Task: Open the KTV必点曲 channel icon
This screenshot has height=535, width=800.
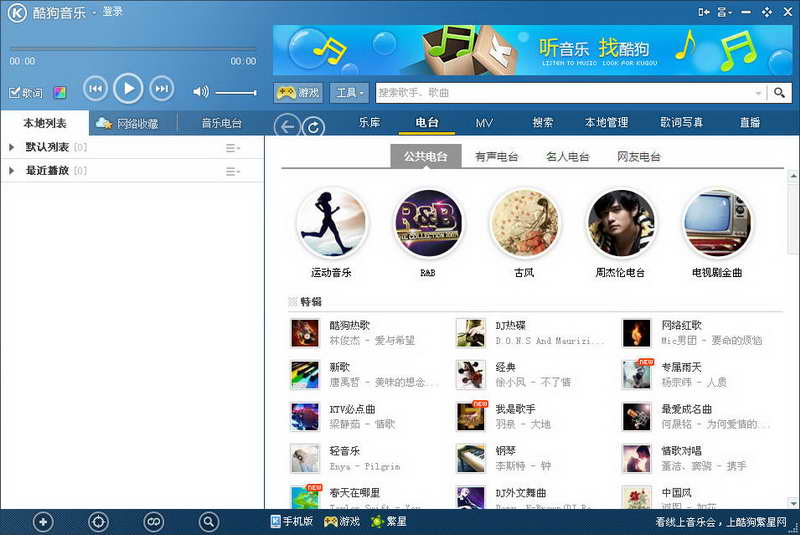Action: (x=305, y=416)
